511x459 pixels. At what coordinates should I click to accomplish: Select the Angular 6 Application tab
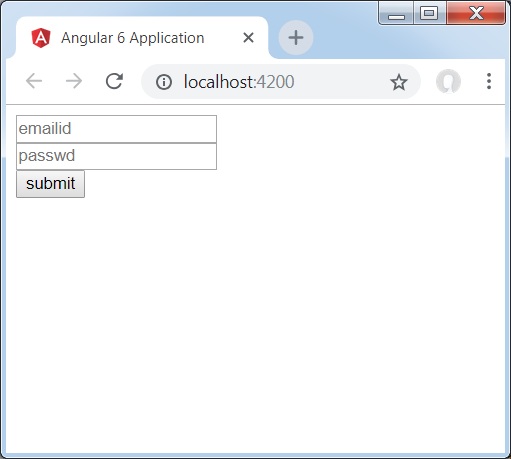142,38
